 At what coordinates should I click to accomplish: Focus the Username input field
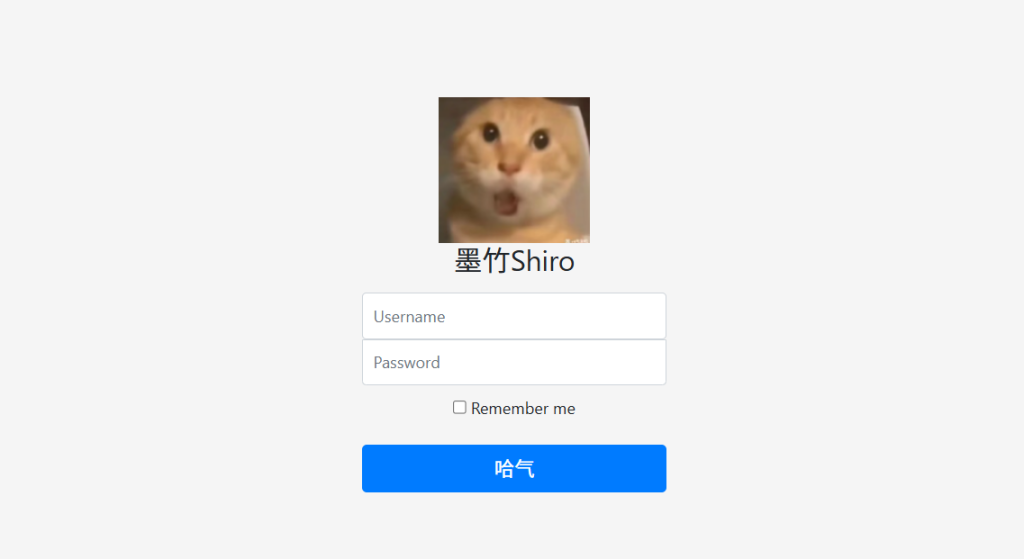[514, 316]
